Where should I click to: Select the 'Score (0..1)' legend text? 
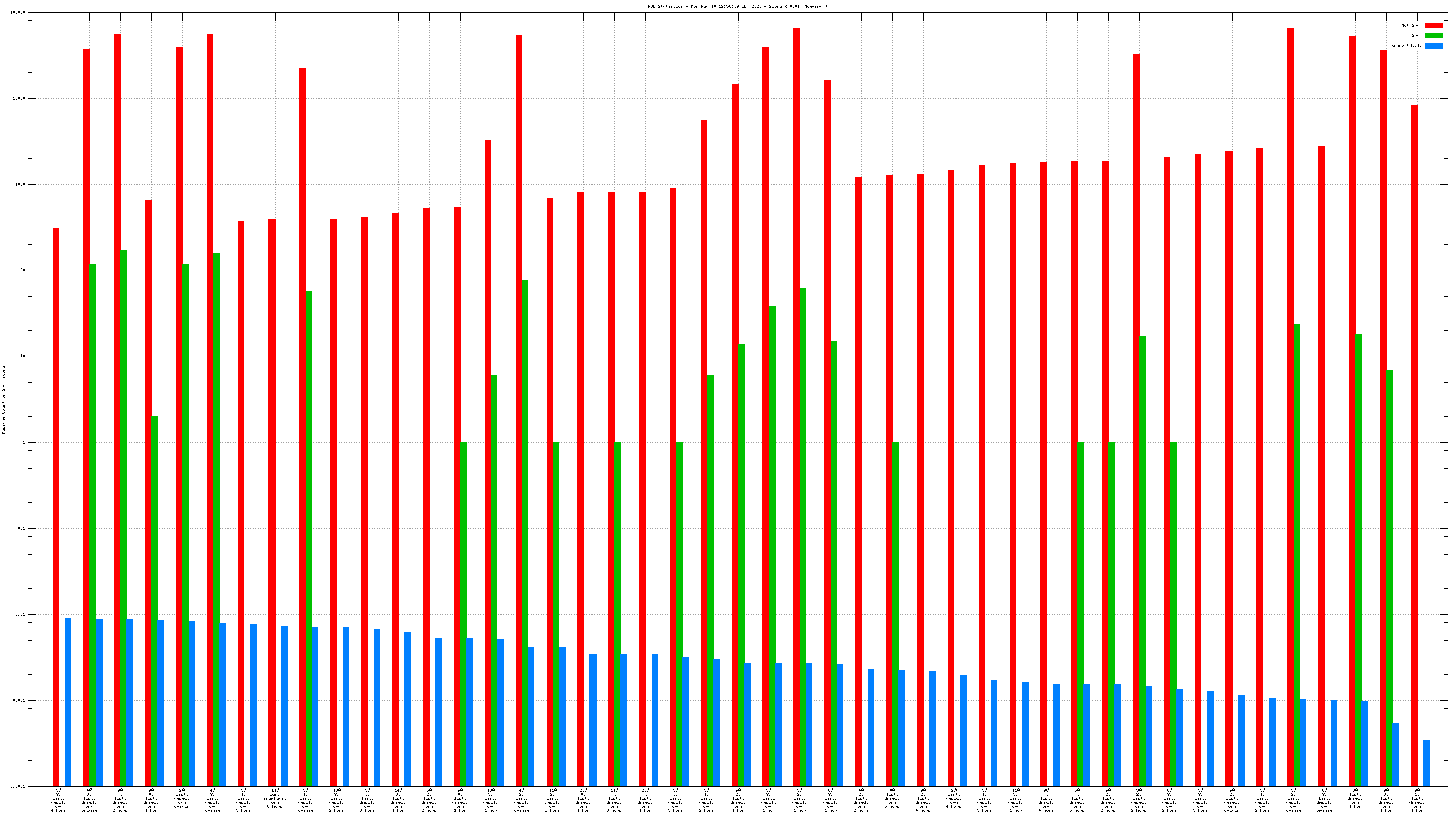[1406, 46]
